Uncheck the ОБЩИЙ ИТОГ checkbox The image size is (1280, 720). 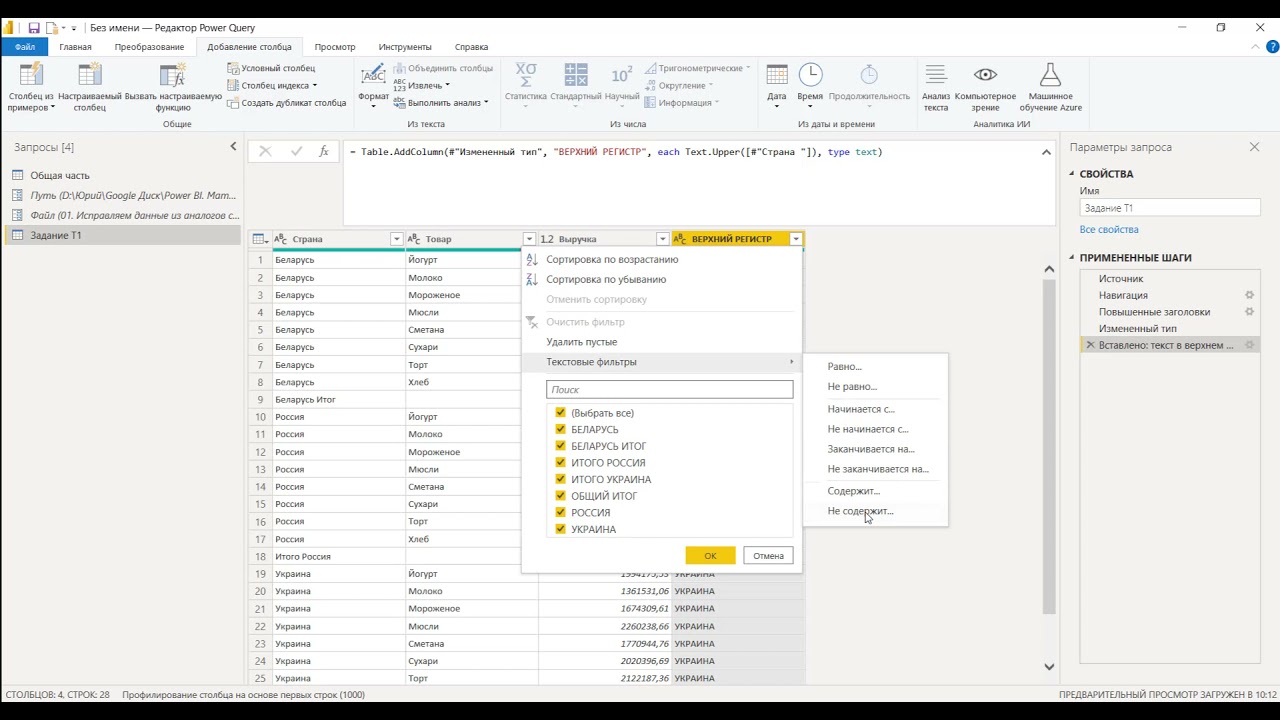[x=560, y=496]
